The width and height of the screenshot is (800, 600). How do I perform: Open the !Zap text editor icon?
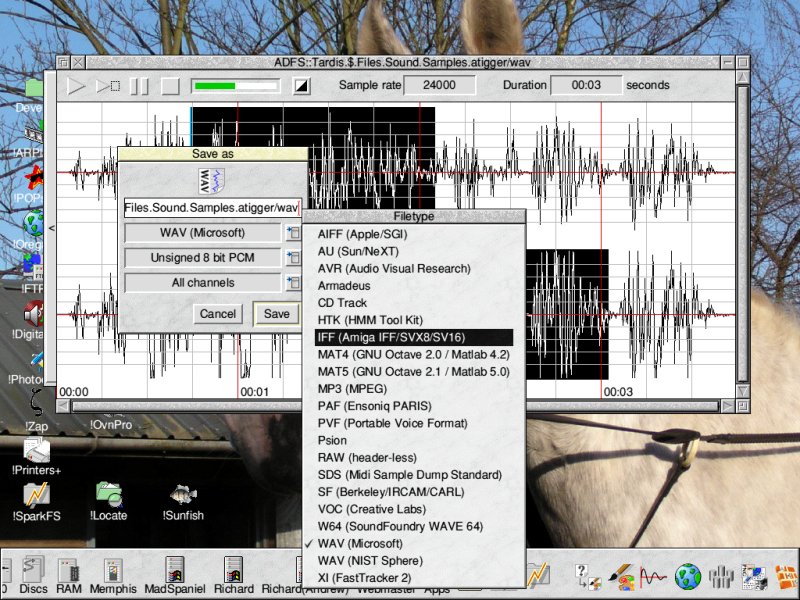click(36, 411)
